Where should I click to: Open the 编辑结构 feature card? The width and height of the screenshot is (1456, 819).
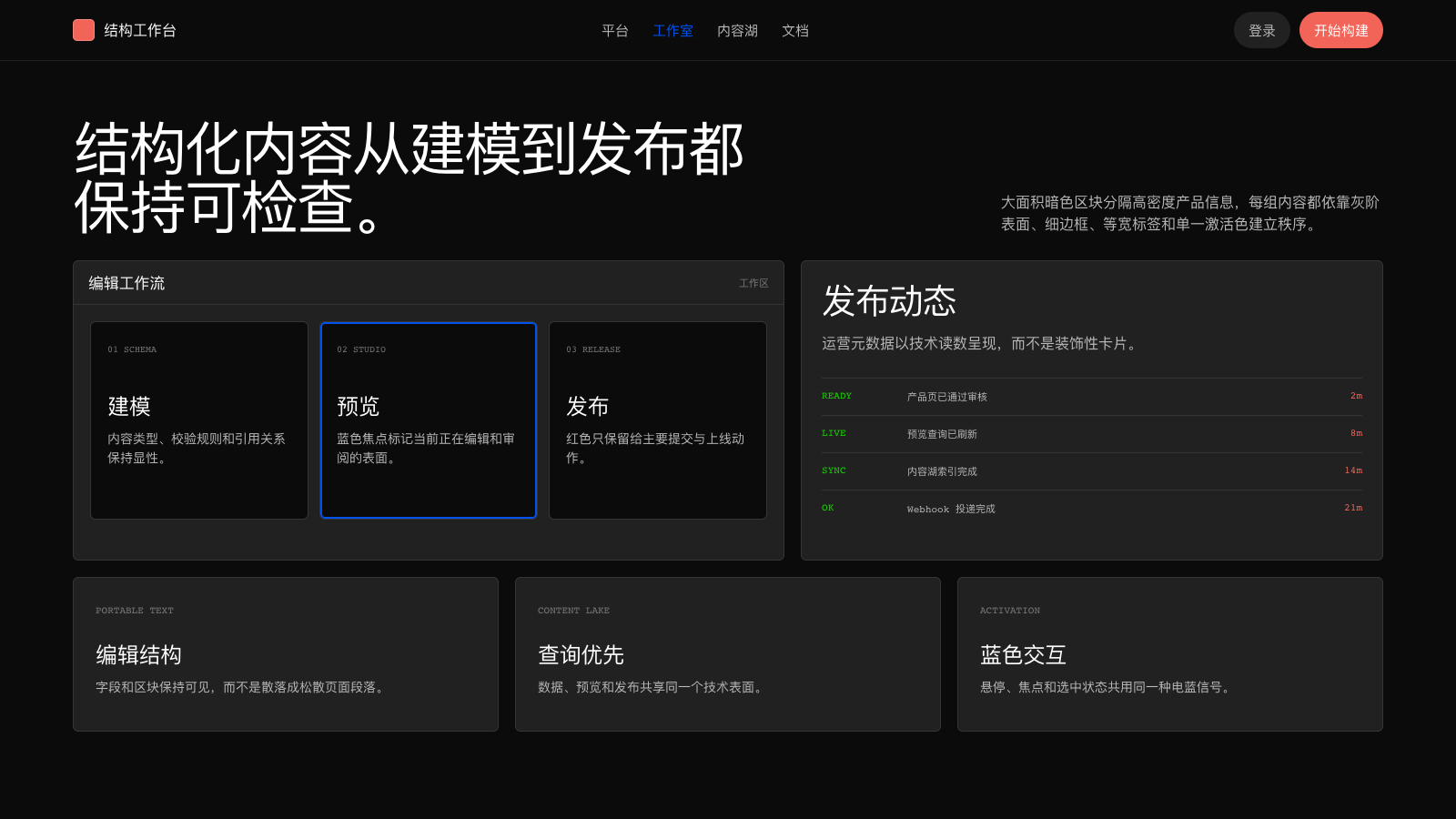click(x=286, y=654)
